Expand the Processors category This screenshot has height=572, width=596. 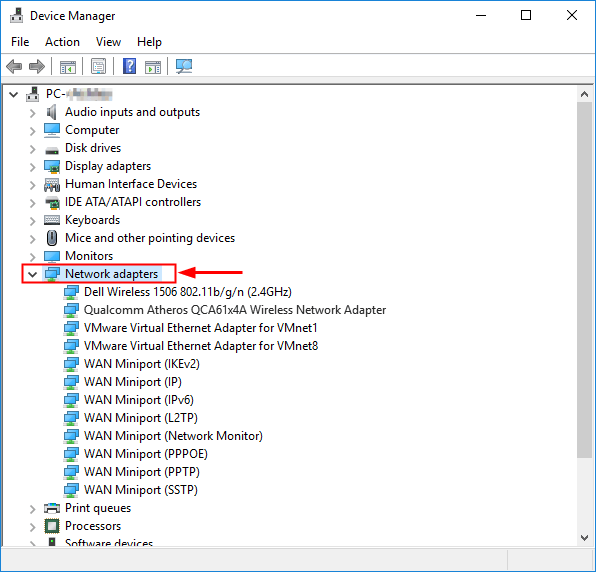[32, 526]
